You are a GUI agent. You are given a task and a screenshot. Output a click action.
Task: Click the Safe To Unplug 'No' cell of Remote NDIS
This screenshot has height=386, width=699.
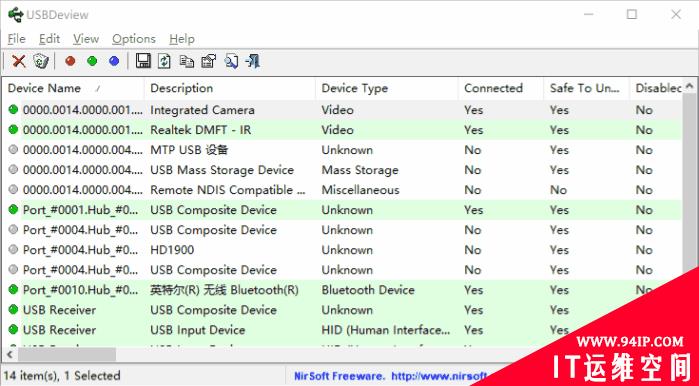point(558,190)
